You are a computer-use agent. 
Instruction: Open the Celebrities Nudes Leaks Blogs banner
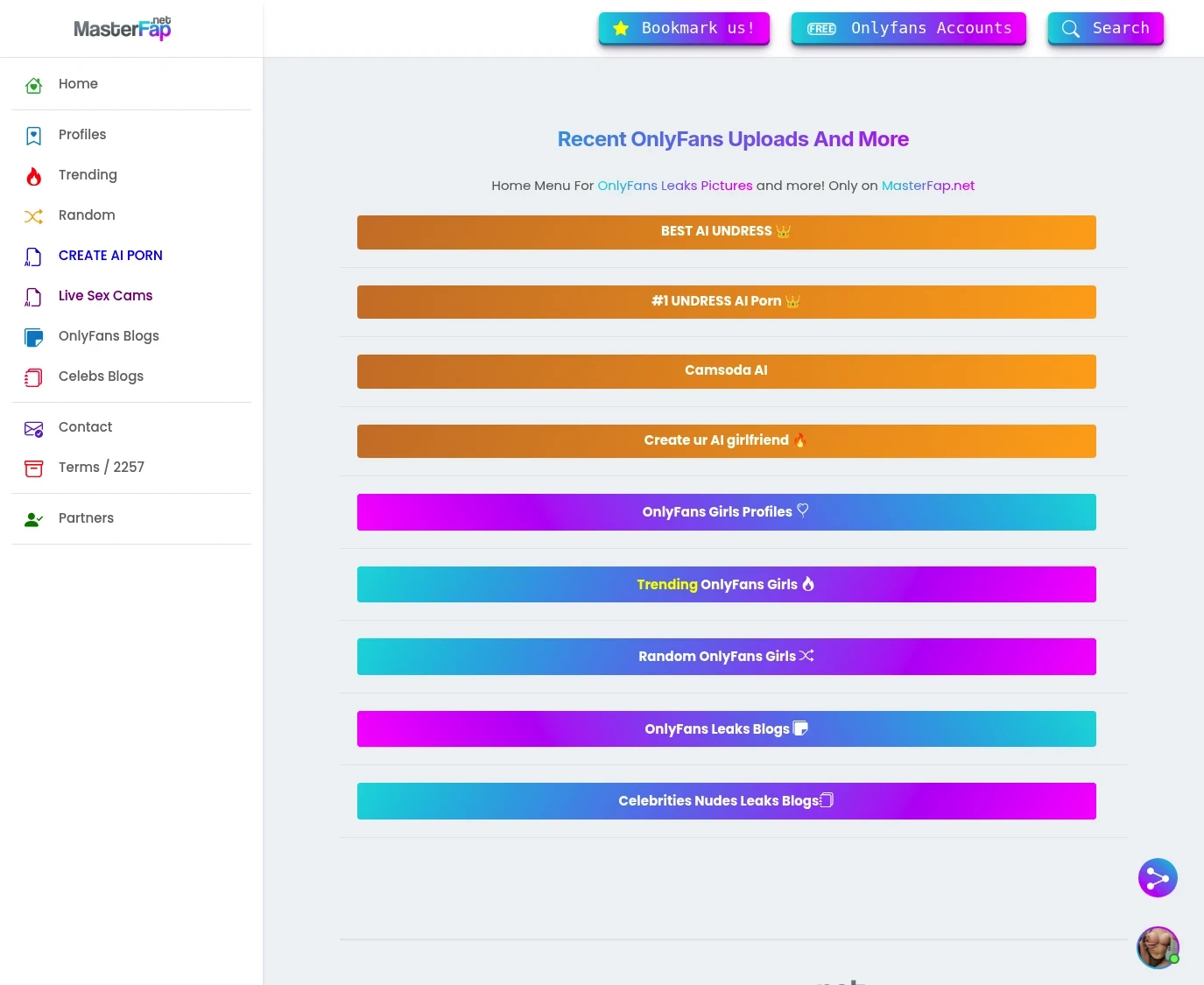[727, 801]
